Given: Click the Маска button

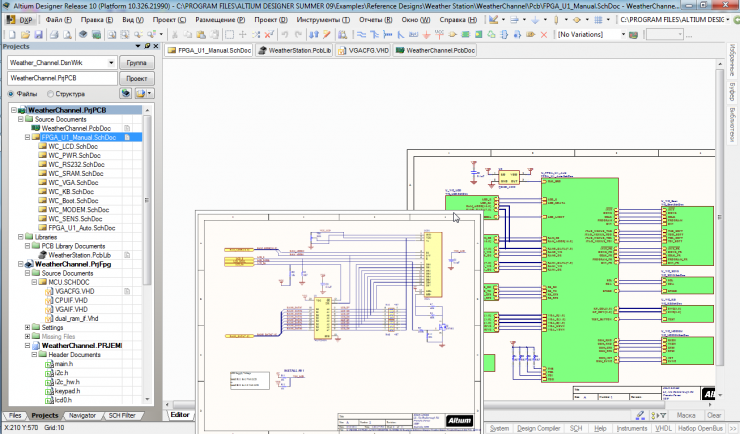Looking at the screenshot, I should 686,415.
